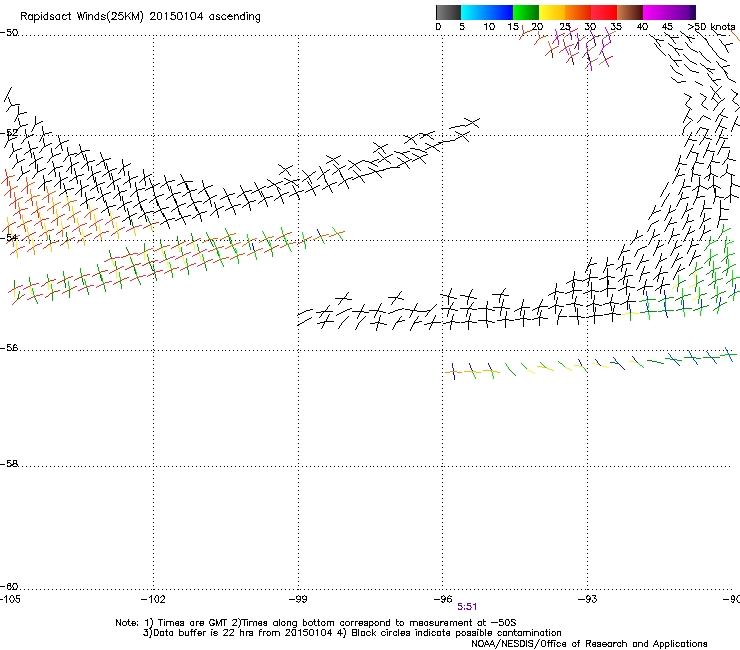This screenshot has height=650, width=740.
Task: Click the '-93' longitude label
Action: [x=588, y=599]
